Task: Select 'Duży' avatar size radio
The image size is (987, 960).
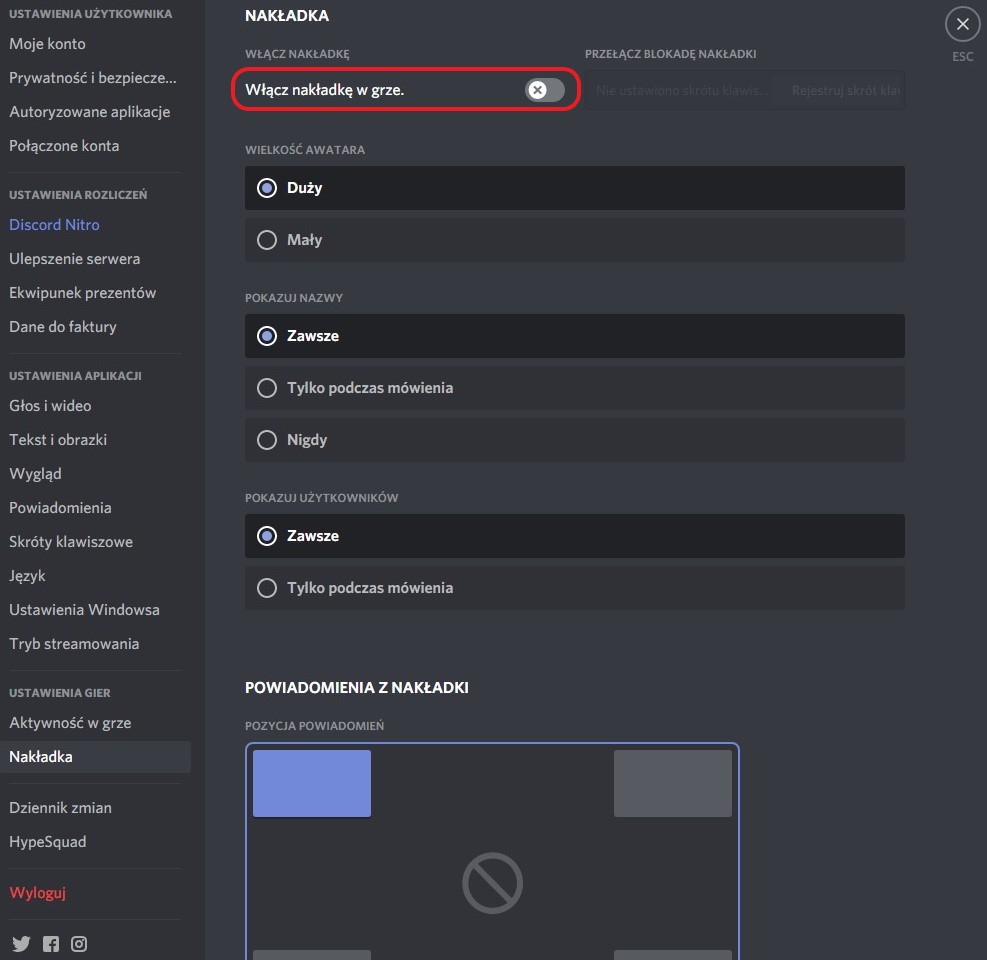Action: pyautogui.click(x=574, y=188)
